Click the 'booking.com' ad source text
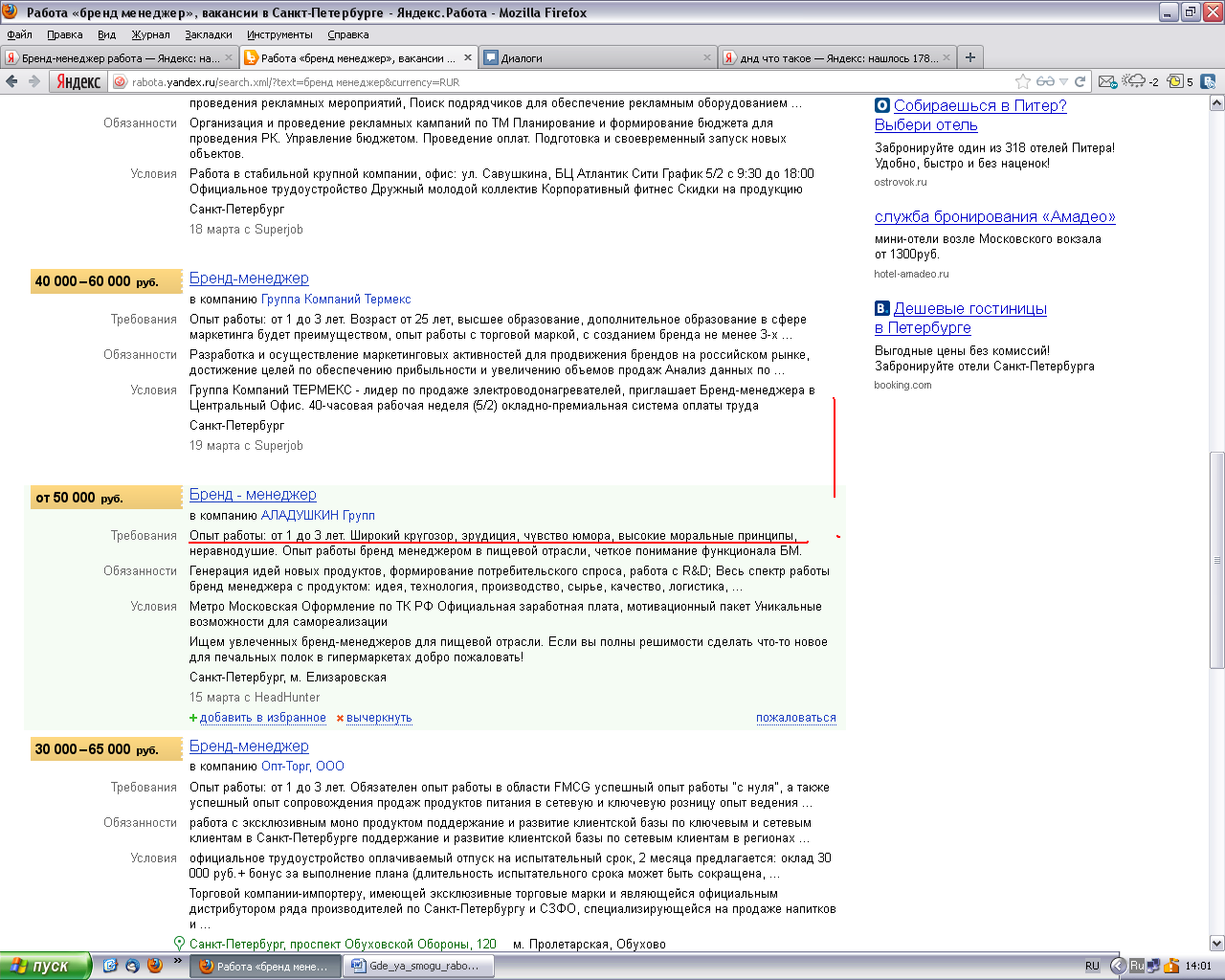The width and height of the screenshot is (1225, 980). (902, 385)
